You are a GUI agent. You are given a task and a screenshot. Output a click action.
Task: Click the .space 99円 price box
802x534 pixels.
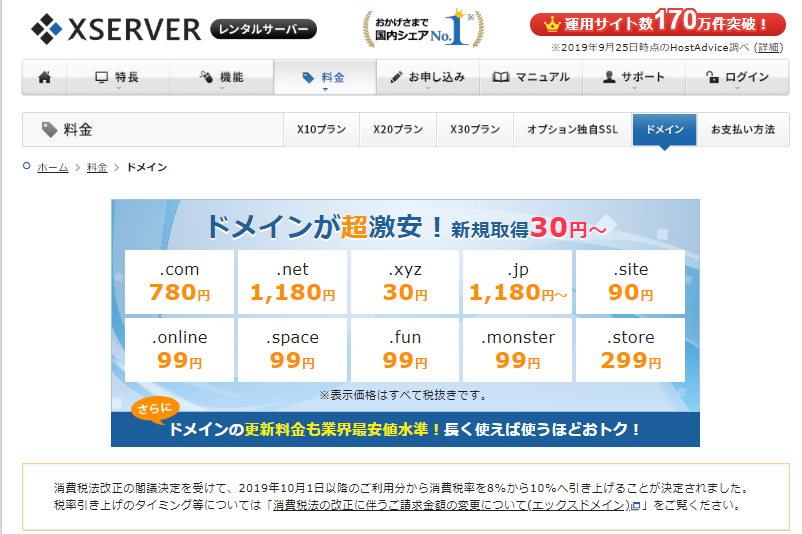pos(293,350)
